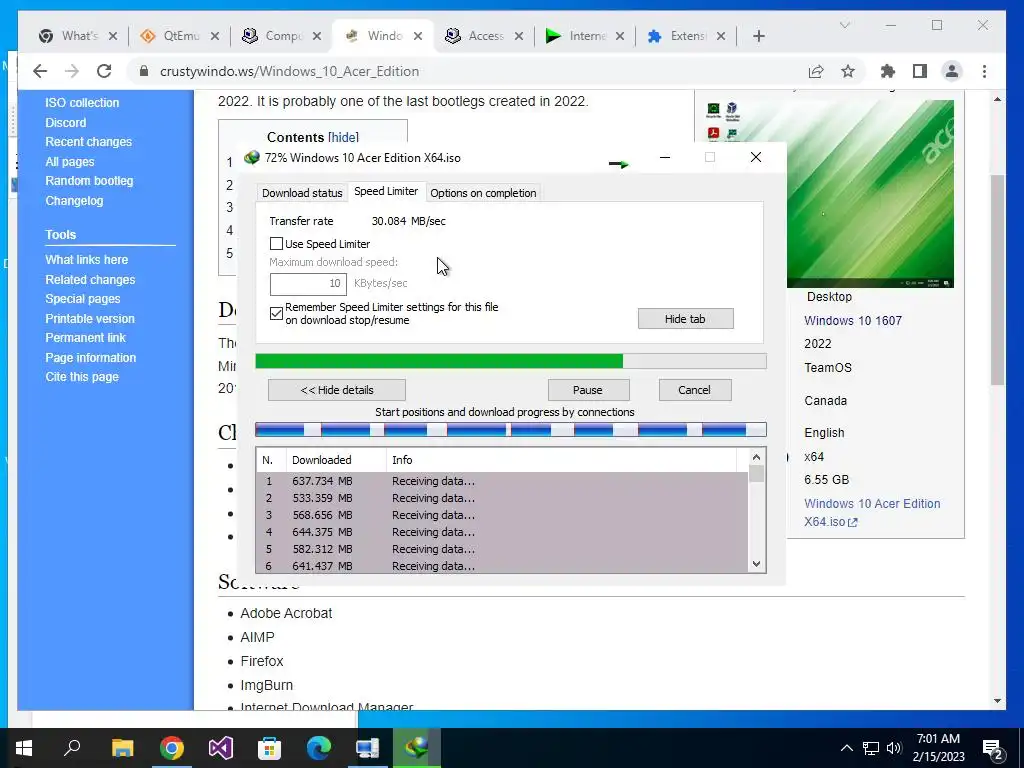Show hidden tray icons chevron
The width and height of the screenshot is (1024, 768).
[x=846, y=748]
